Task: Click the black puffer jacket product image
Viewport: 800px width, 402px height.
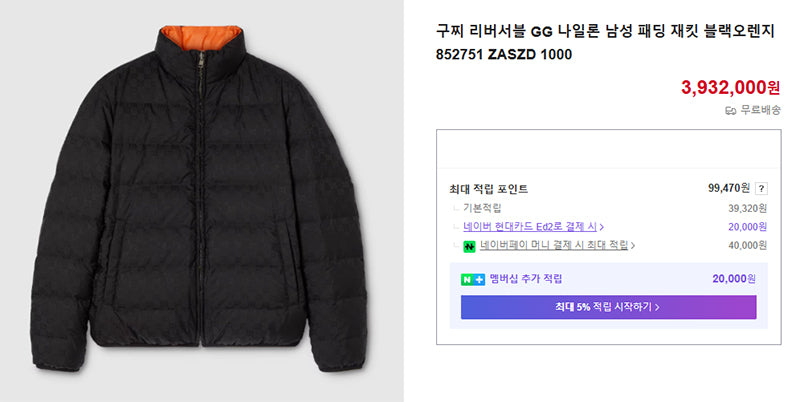Action: [x=201, y=199]
